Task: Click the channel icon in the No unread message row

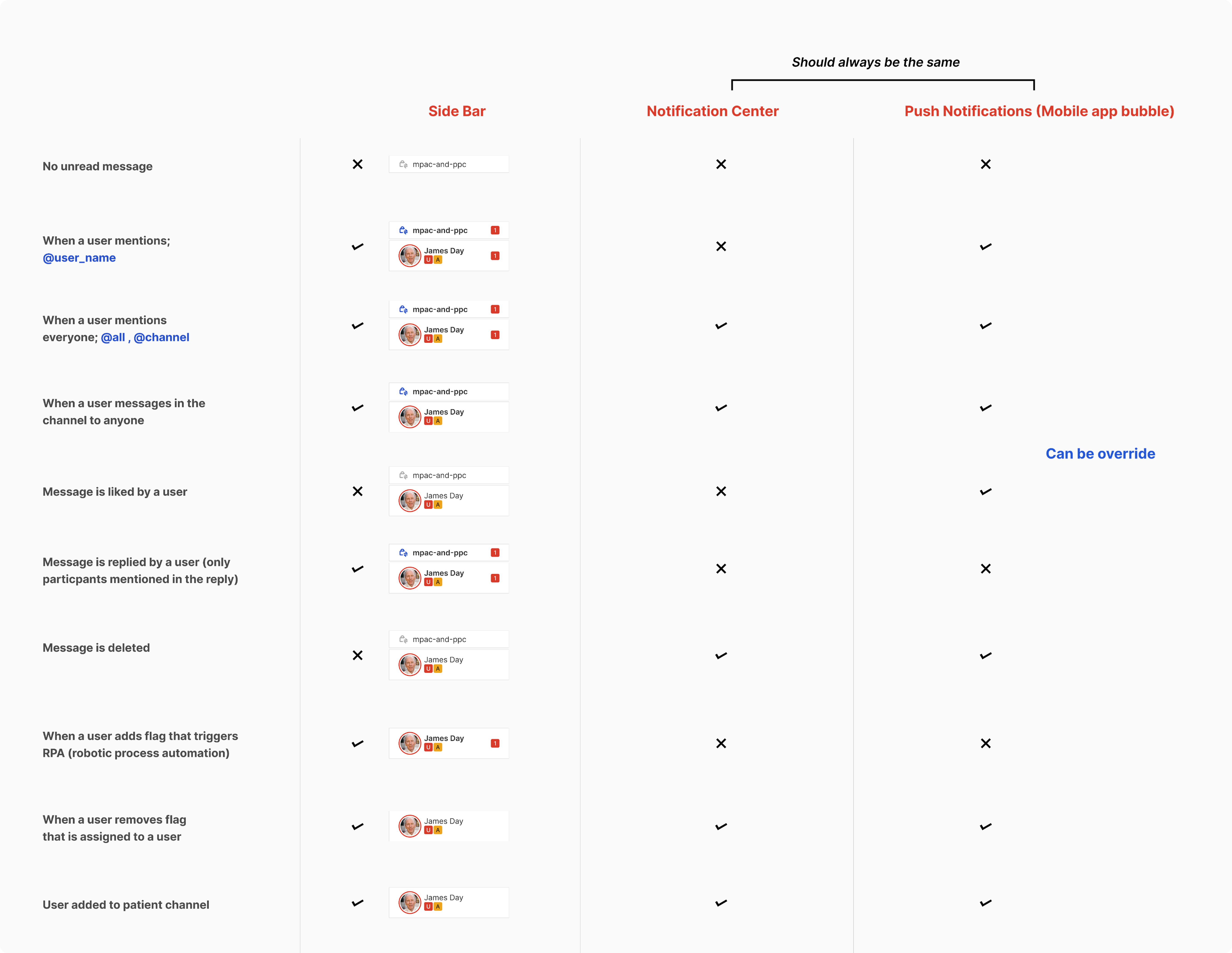Action: click(403, 164)
